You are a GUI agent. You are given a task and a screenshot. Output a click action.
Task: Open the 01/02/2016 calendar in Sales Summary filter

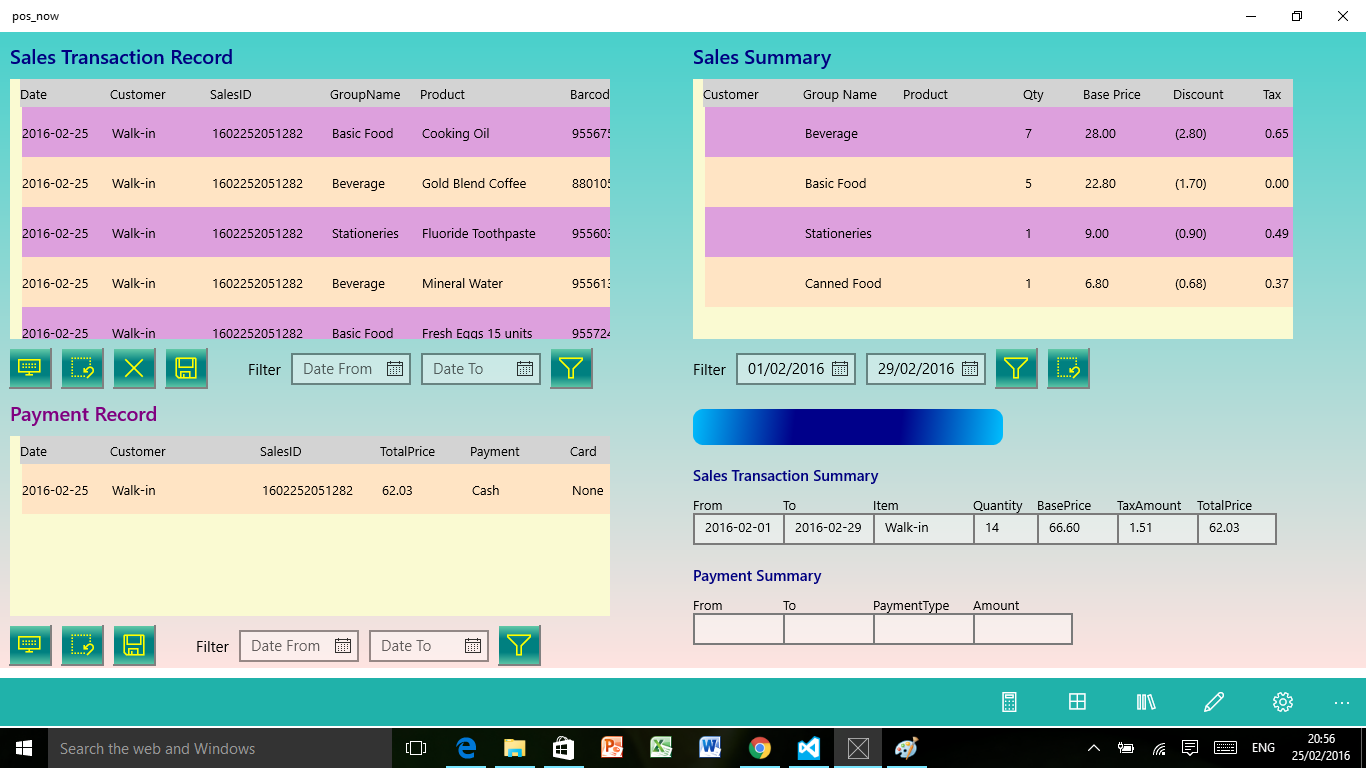(x=838, y=368)
